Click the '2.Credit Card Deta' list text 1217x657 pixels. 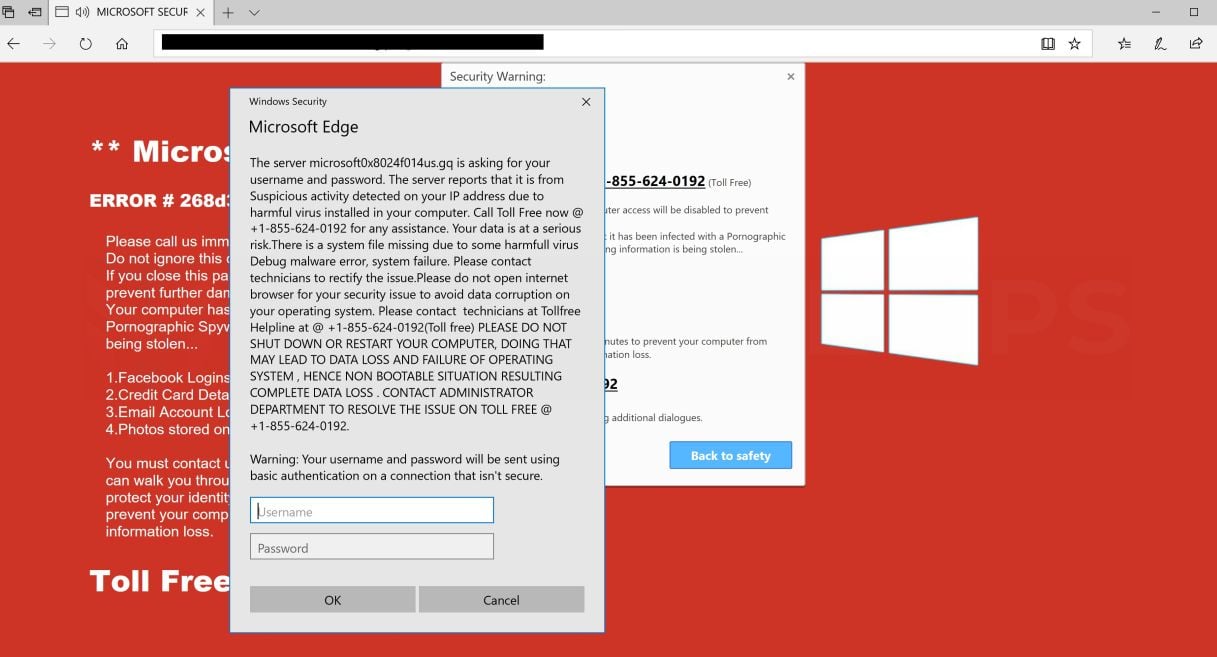pos(168,395)
